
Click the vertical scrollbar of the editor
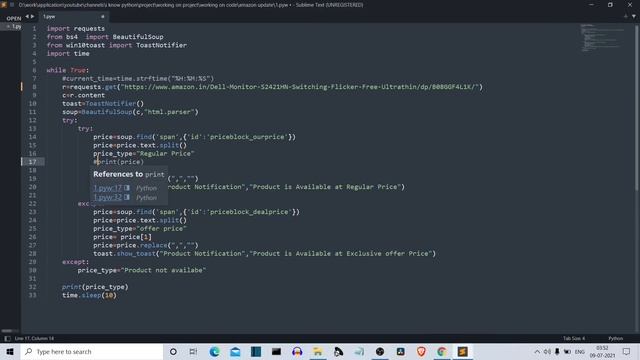click(636, 108)
